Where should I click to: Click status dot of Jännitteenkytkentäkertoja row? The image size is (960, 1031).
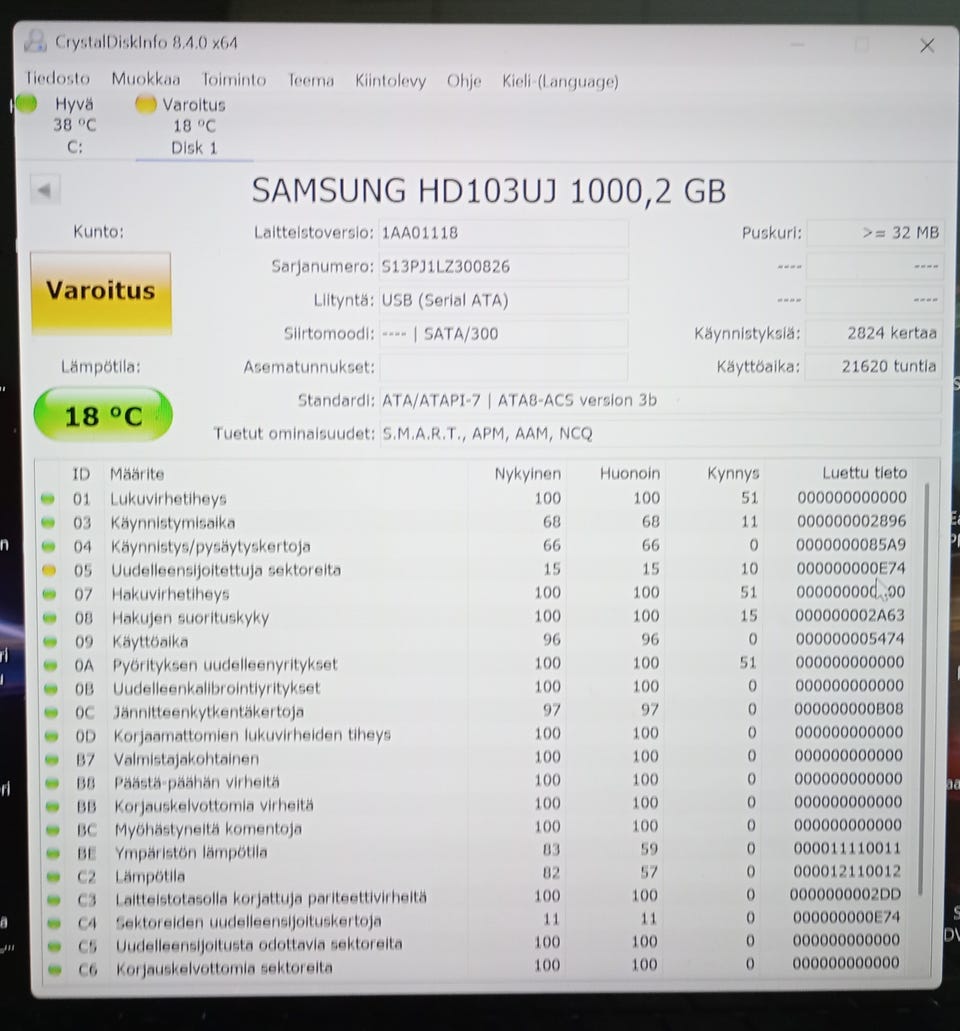click(51, 712)
